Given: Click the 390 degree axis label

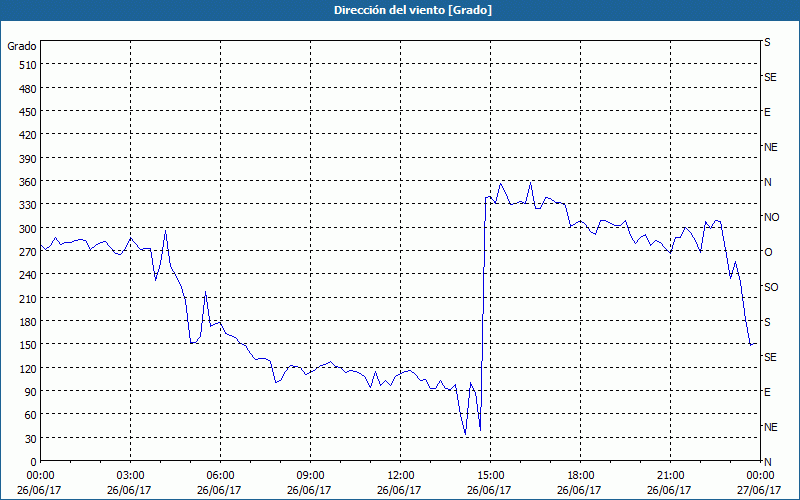Looking at the screenshot, I should (28, 159).
